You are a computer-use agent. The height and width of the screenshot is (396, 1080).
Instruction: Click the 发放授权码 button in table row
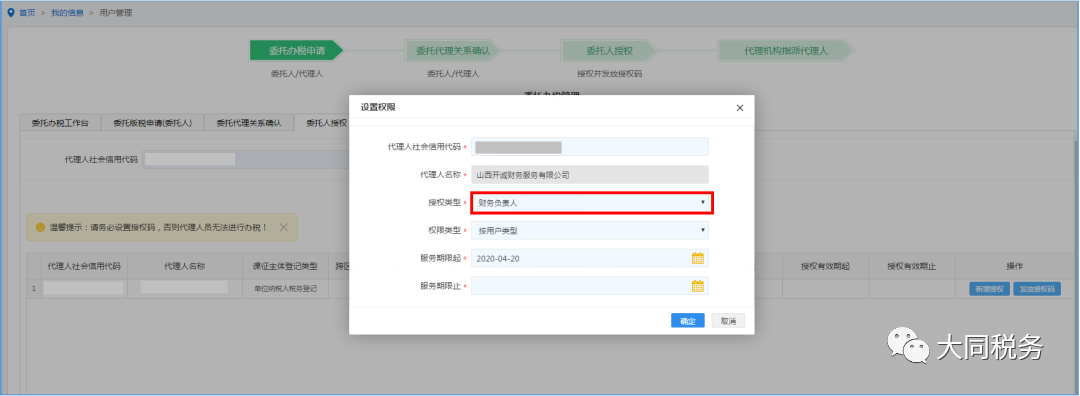tap(1037, 289)
